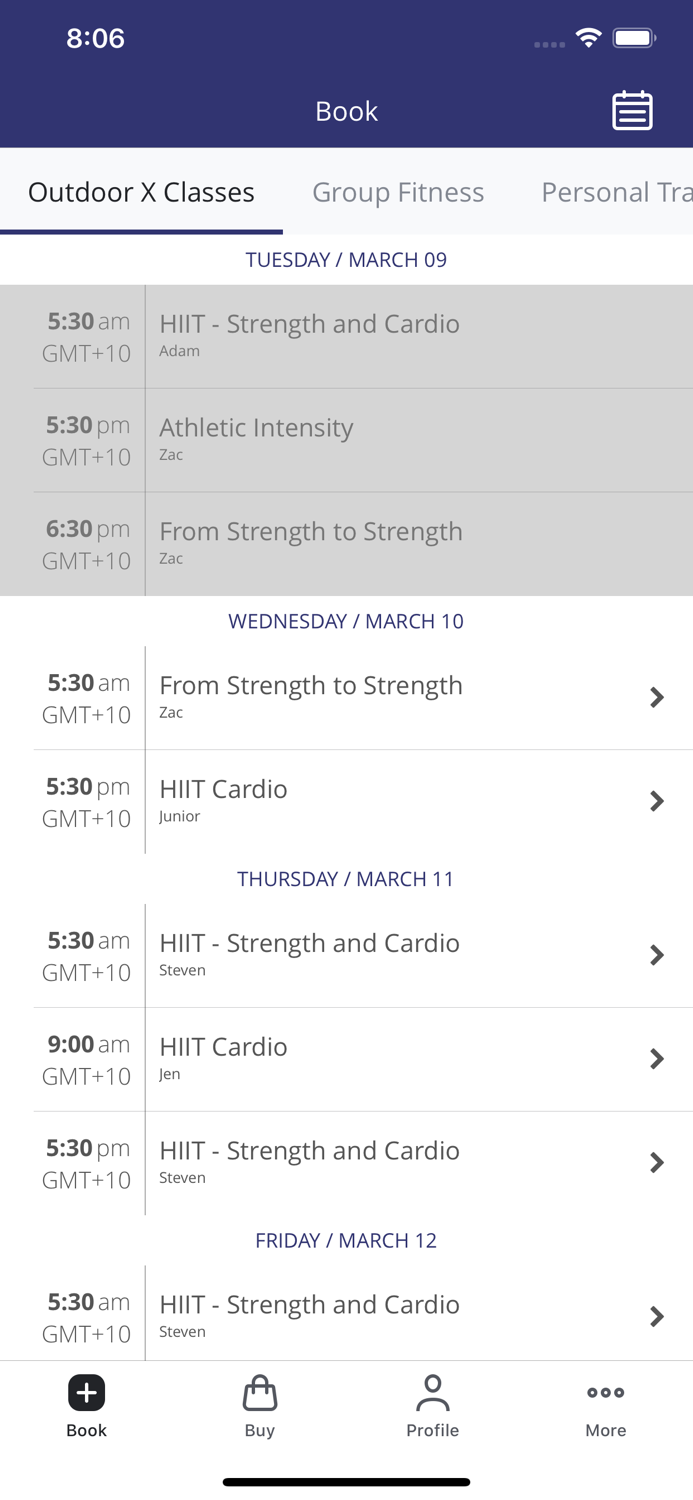Open Thursday 5:30 pm class chevron
Screen dimensions: 693x1500
pyautogui.click(x=657, y=1162)
